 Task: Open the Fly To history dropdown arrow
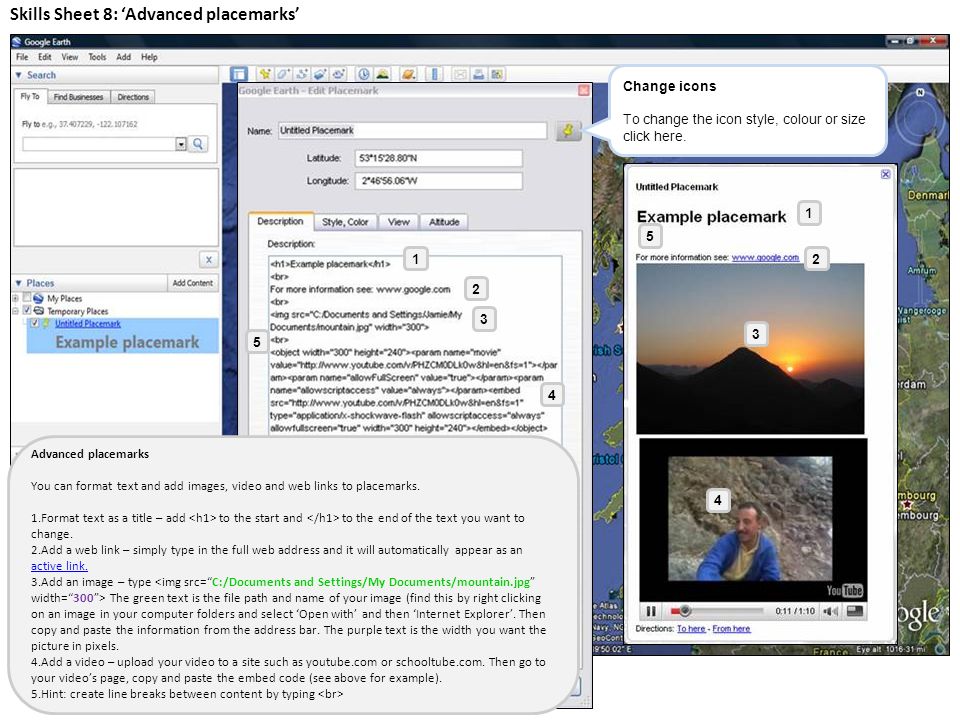pos(181,144)
